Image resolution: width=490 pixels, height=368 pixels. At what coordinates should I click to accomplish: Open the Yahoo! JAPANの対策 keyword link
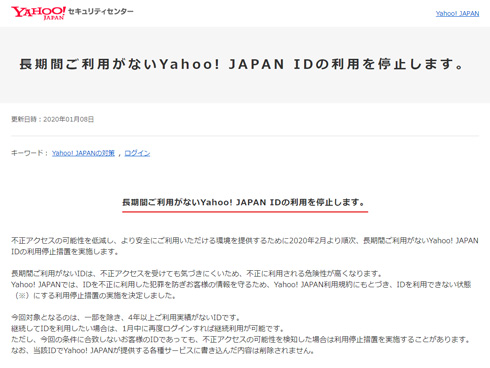[x=83, y=153]
